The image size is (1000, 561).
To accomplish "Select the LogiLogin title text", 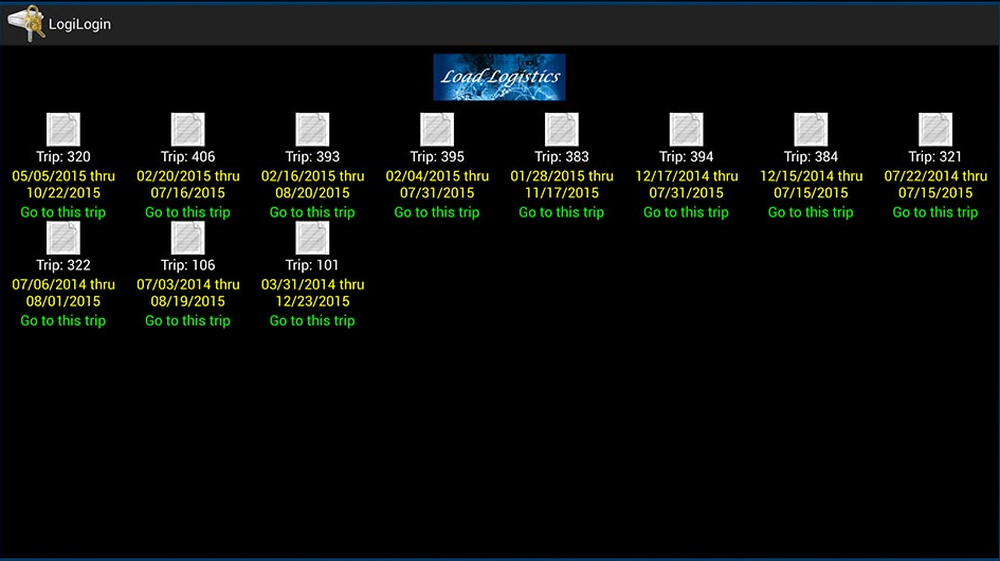I will (80, 24).
